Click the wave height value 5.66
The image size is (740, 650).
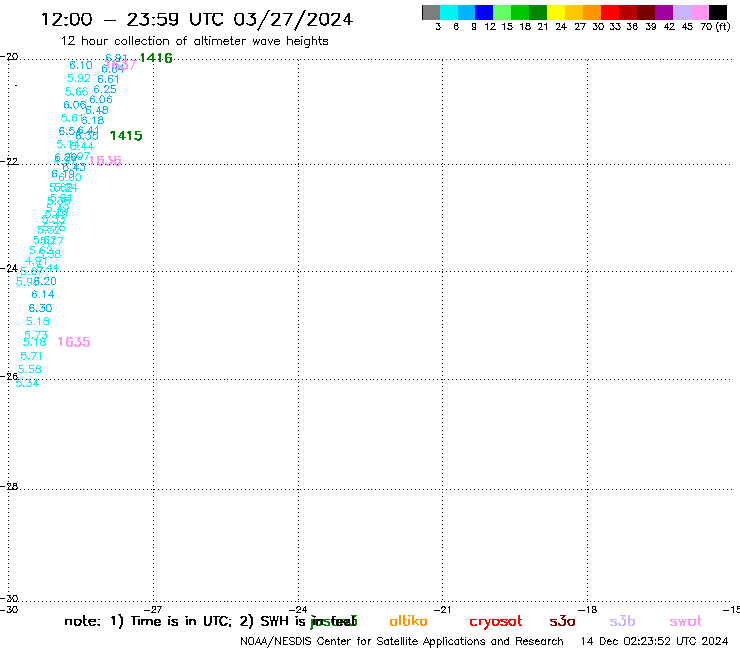pos(76,92)
